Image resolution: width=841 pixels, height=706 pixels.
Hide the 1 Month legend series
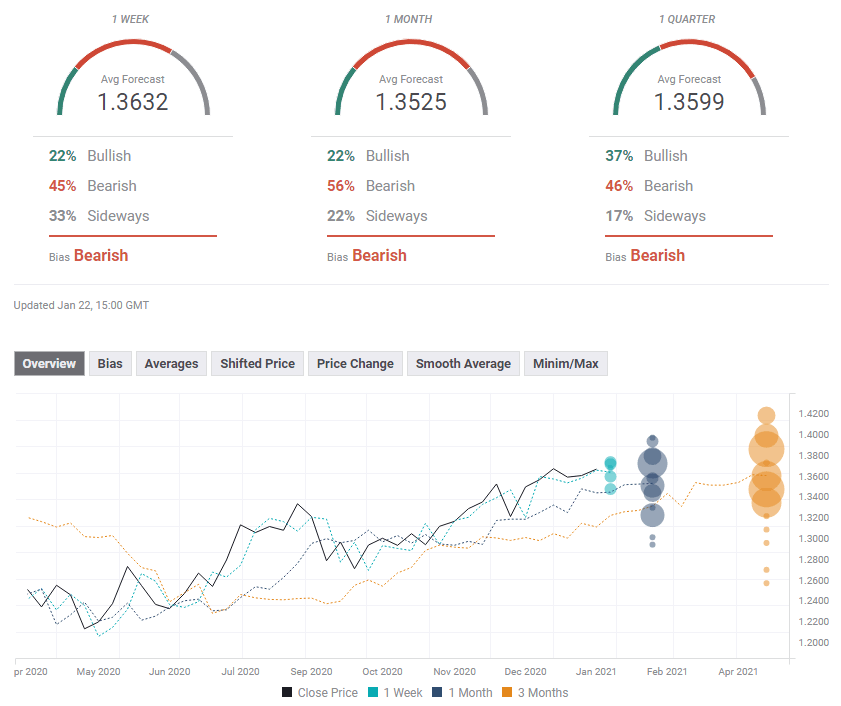tap(463, 692)
